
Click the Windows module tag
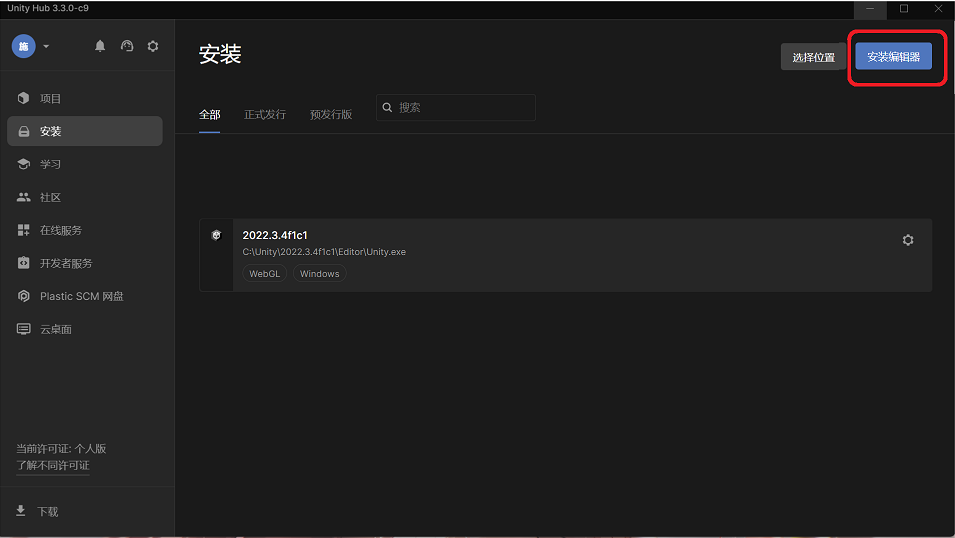coord(320,274)
